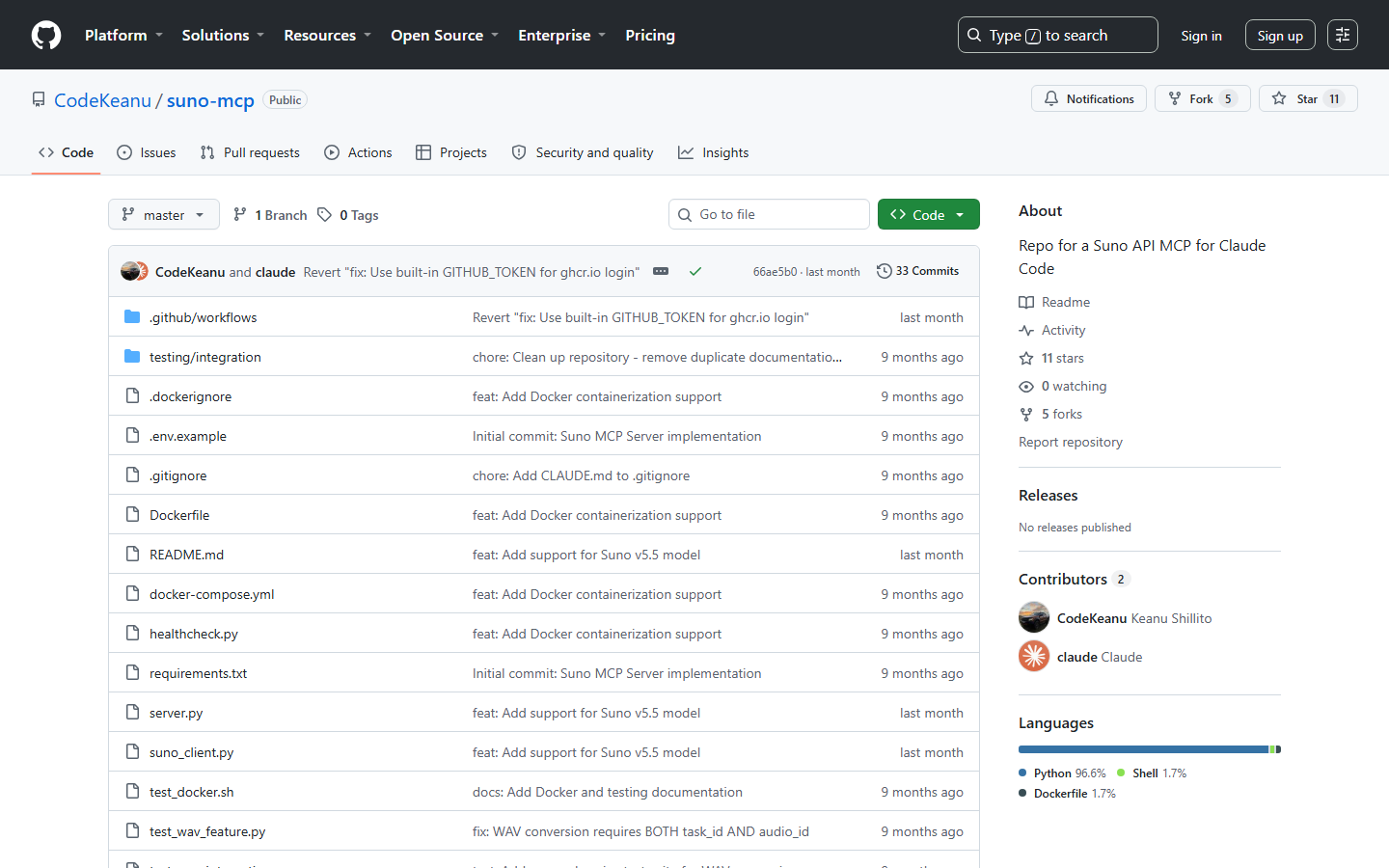This screenshot has height=868, width=1389.
Task: Open test_docker.sh file
Action: tap(191, 792)
